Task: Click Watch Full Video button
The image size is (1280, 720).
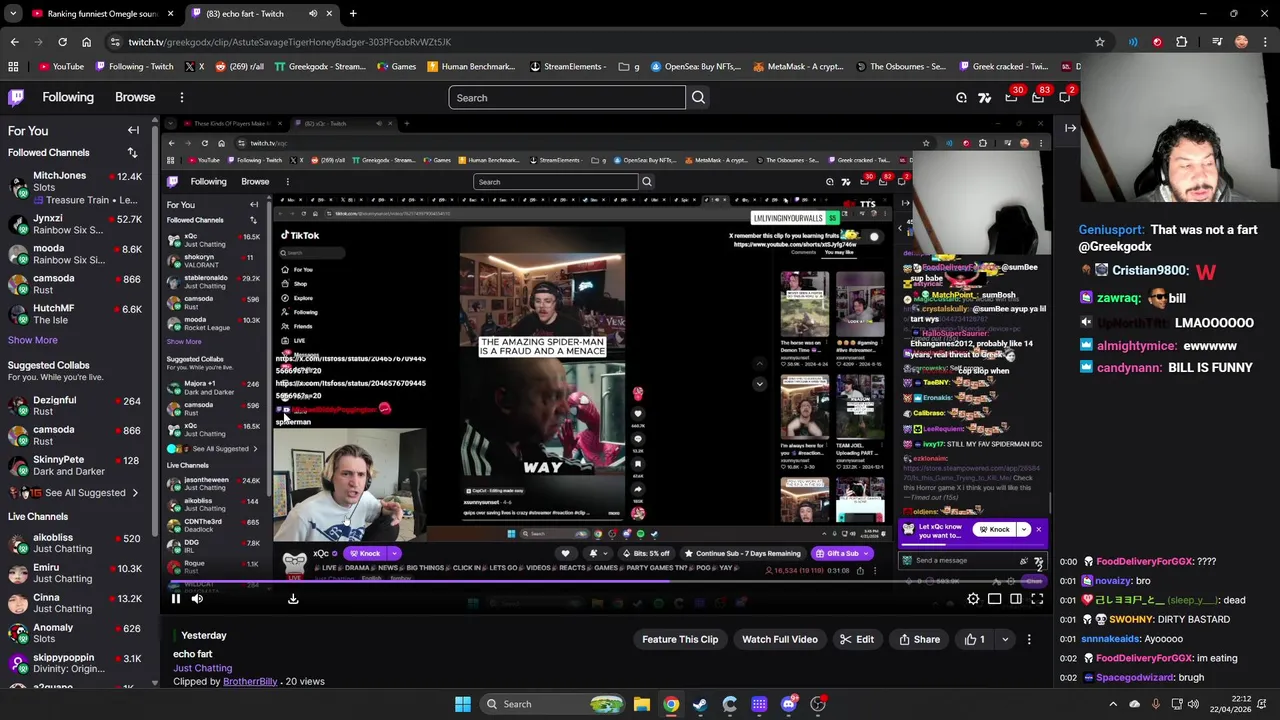Action: tap(780, 639)
